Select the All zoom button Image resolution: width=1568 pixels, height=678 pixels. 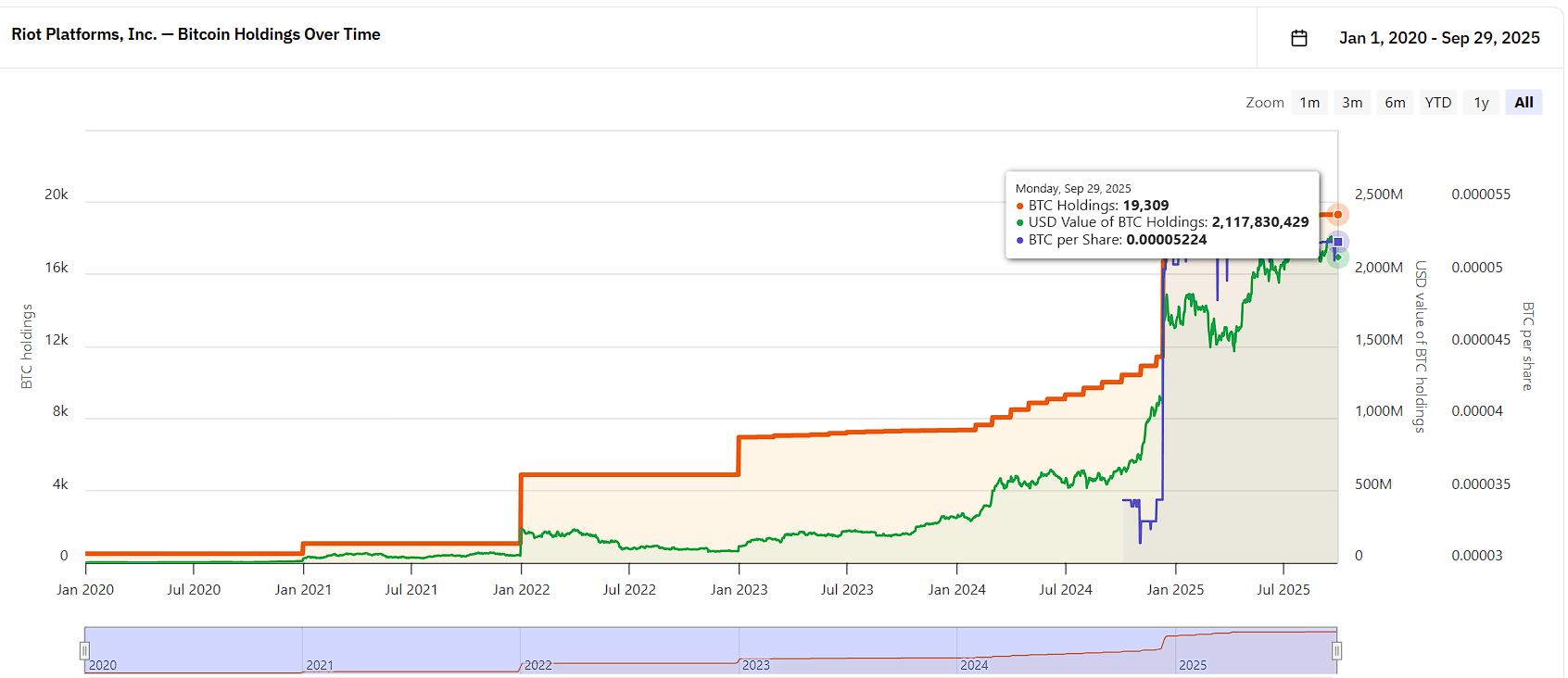click(1524, 103)
